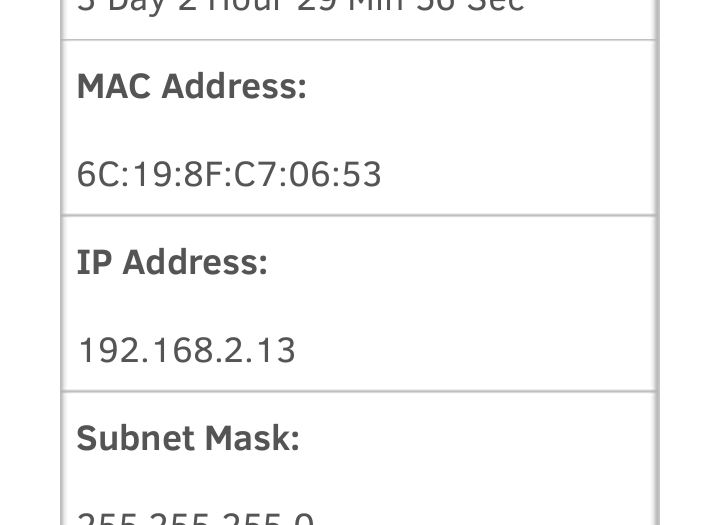Image resolution: width=720 pixels, height=525 pixels.
Task: Click the Subnet Mask label
Action: tap(188, 438)
